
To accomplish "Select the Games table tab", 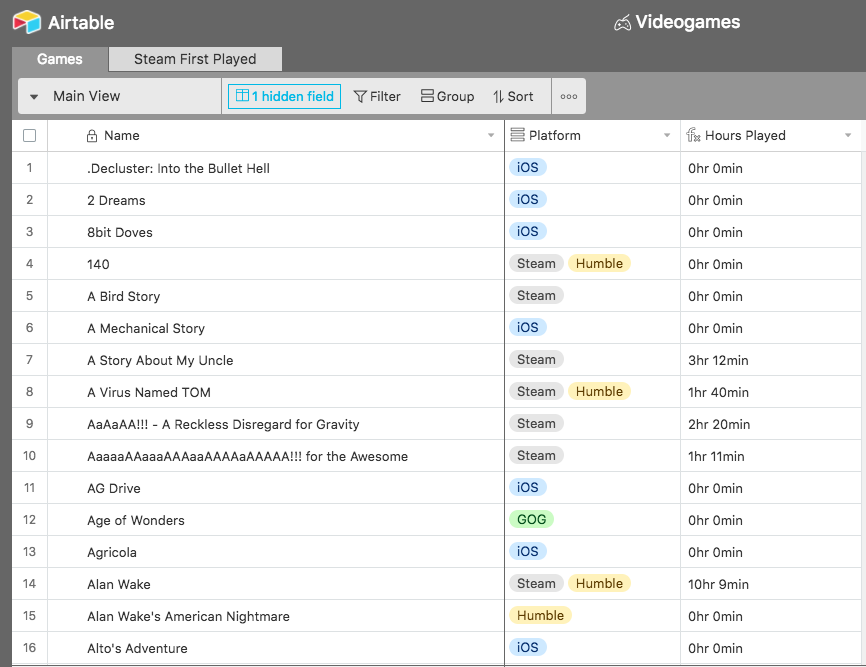I will coord(60,59).
